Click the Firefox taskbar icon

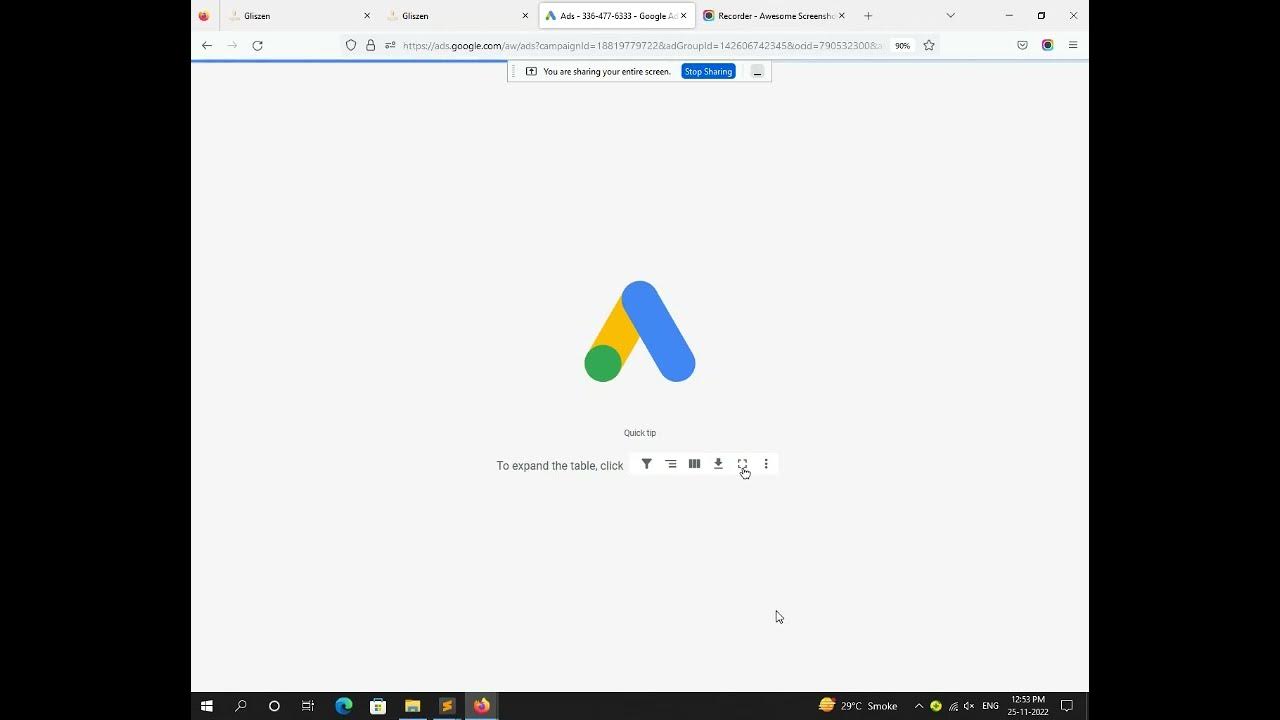click(x=482, y=706)
